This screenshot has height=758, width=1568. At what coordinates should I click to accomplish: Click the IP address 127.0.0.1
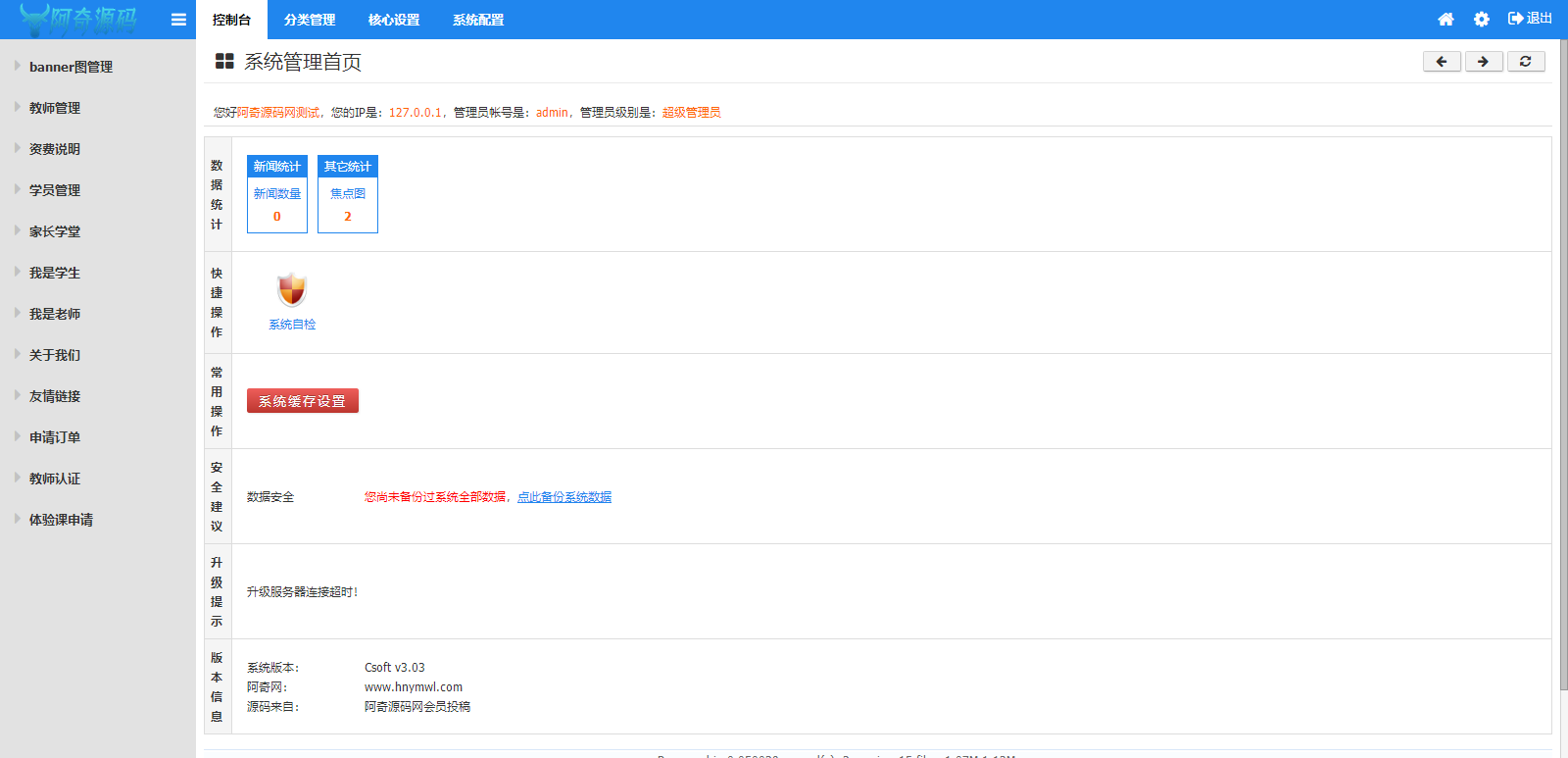[x=416, y=113]
